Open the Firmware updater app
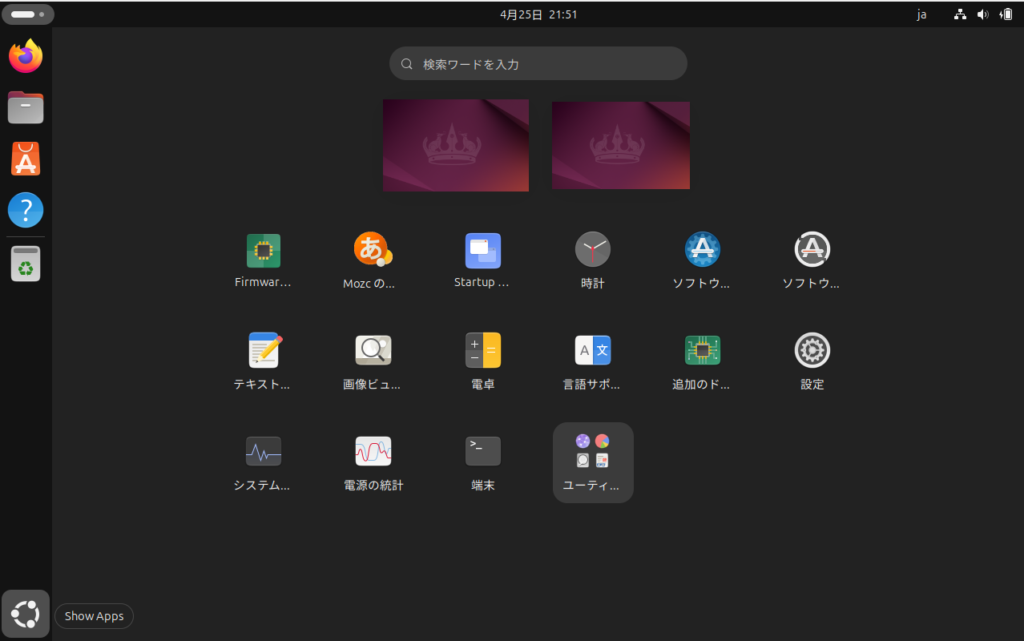Screen dimensions: 1024x641 [263, 251]
